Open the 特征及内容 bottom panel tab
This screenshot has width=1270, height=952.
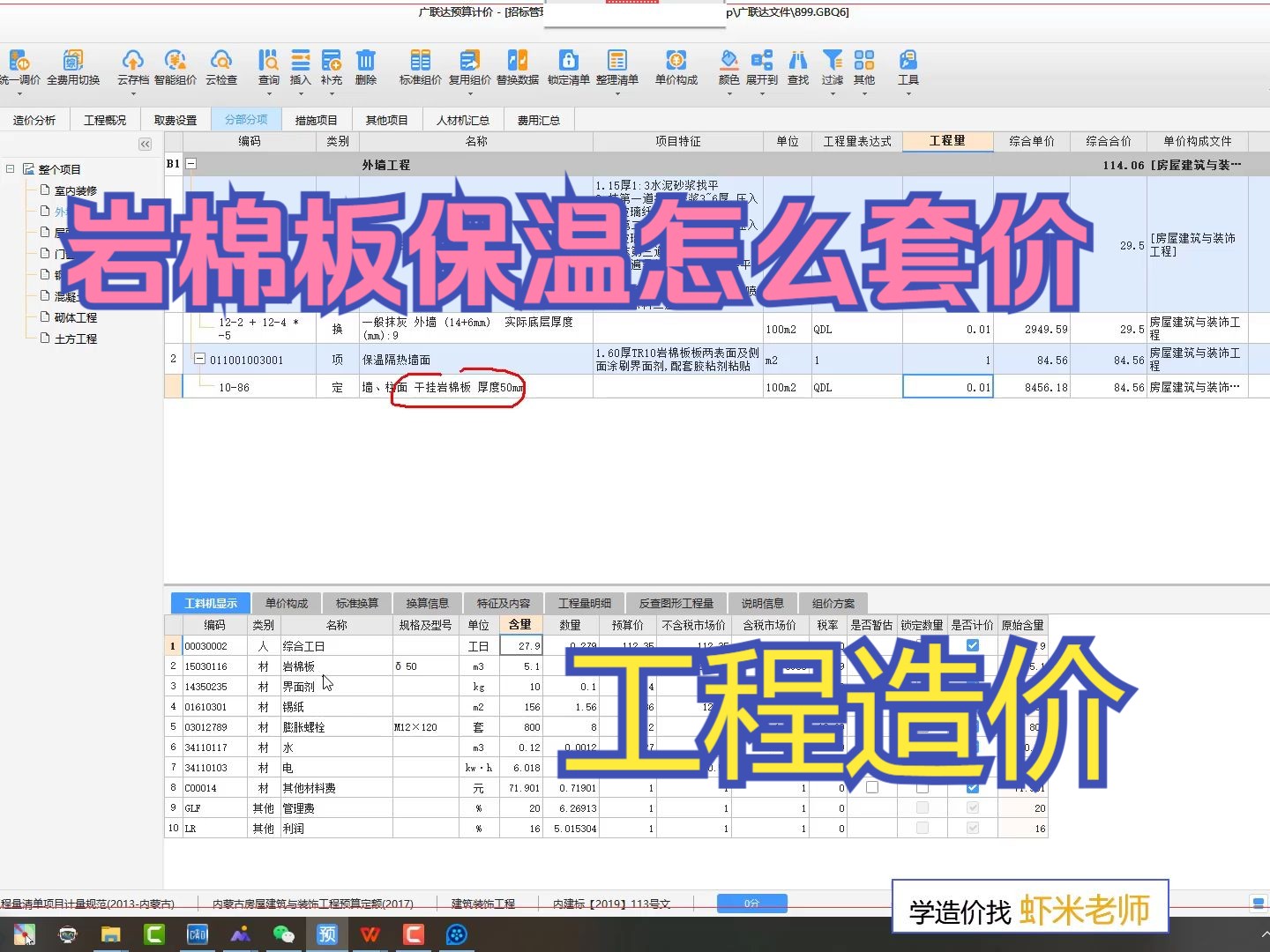504,603
